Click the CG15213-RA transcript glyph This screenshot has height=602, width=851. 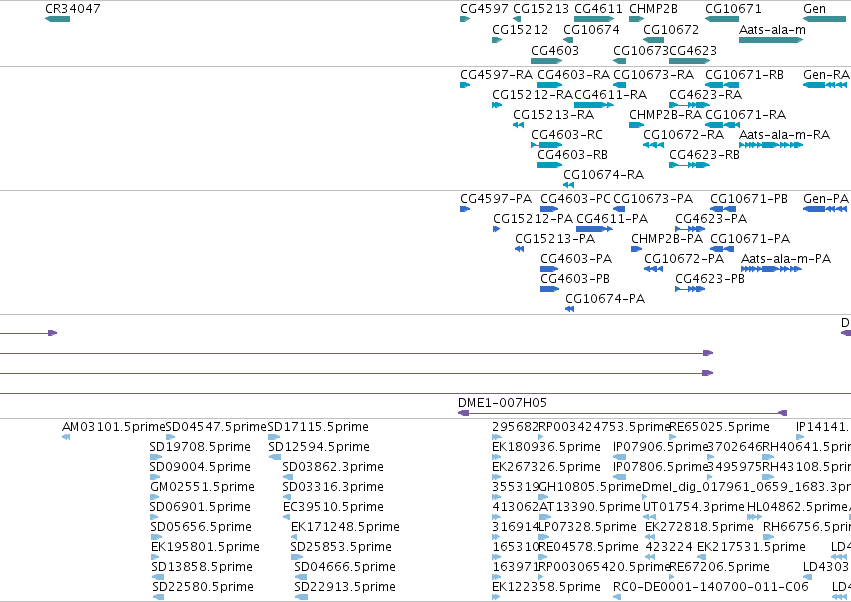(x=518, y=125)
